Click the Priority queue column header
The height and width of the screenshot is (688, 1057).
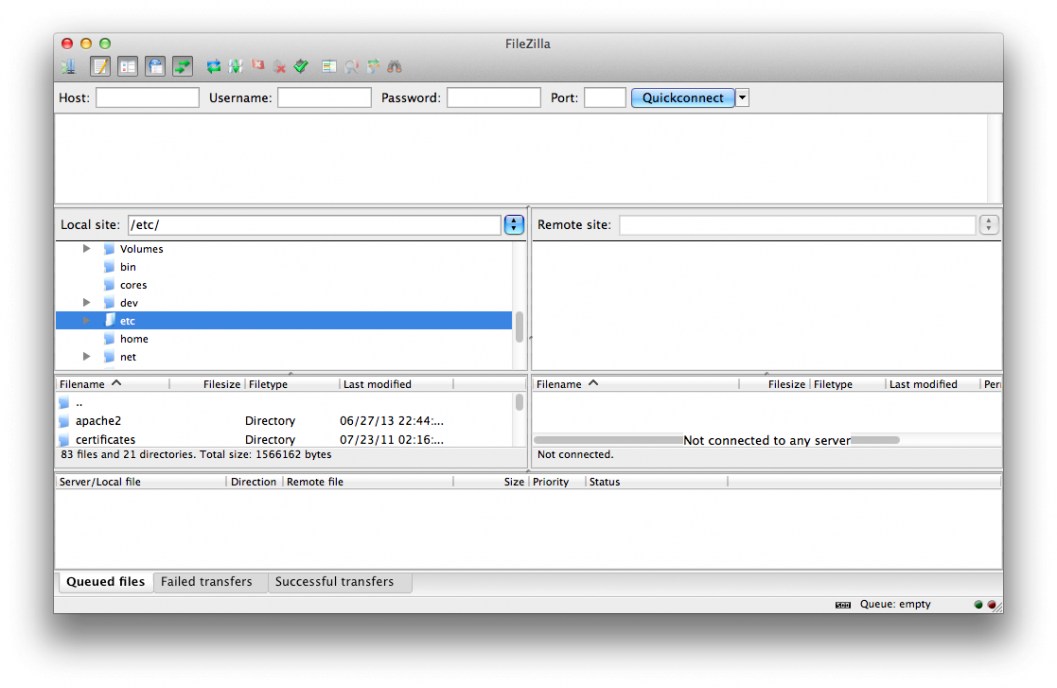click(x=557, y=482)
